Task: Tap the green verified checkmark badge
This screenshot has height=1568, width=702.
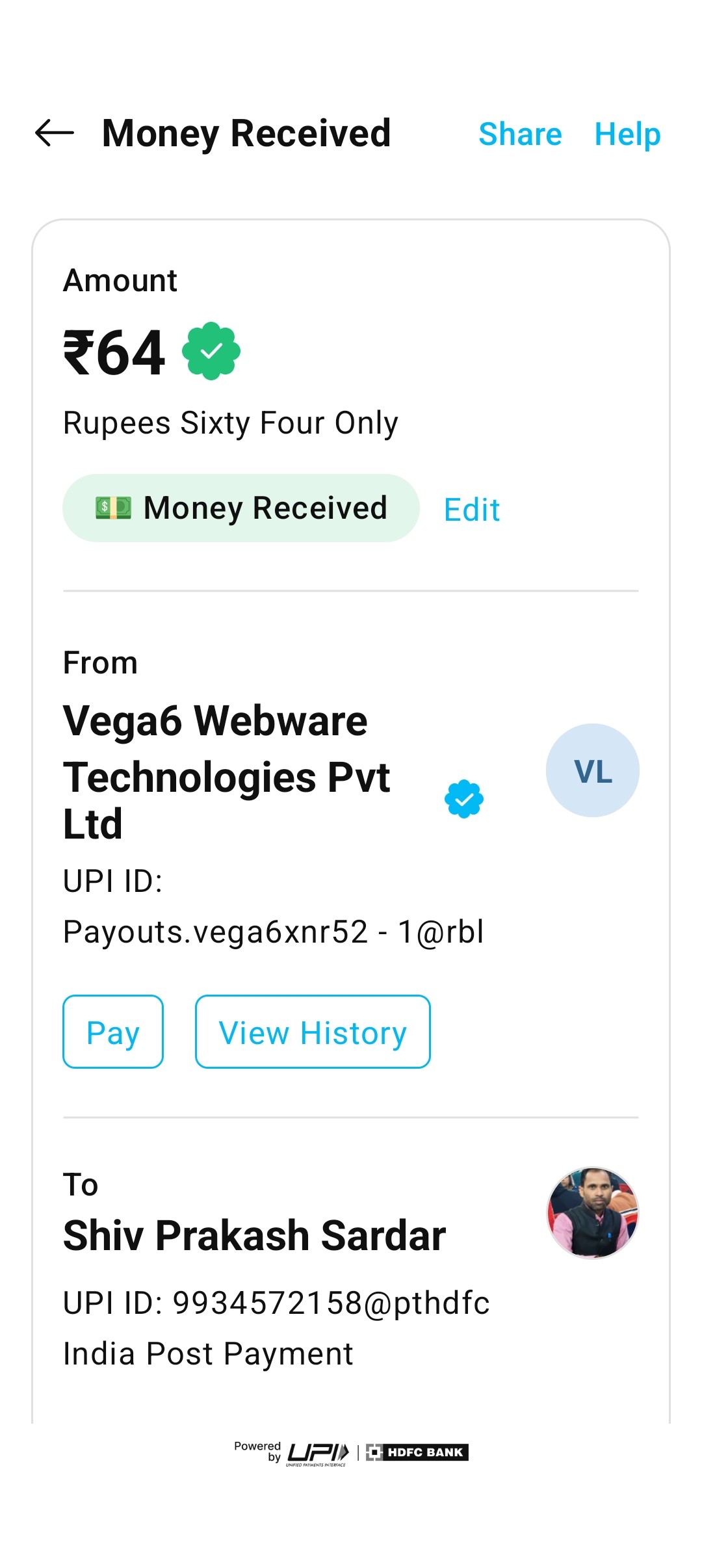Action: 211,351
